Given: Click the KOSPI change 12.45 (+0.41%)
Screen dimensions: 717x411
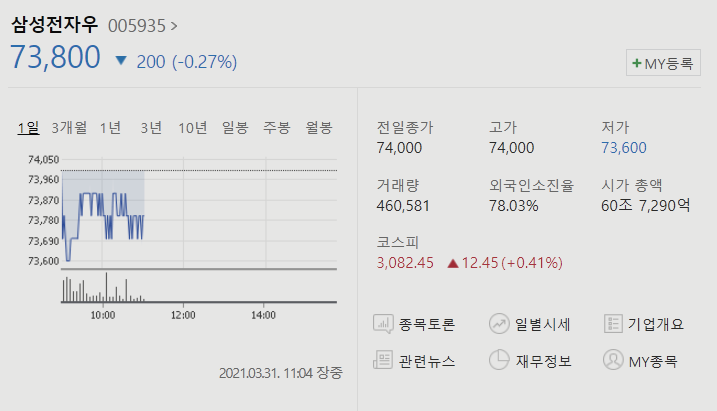Looking at the screenshot, I should [x=512, y=263].
